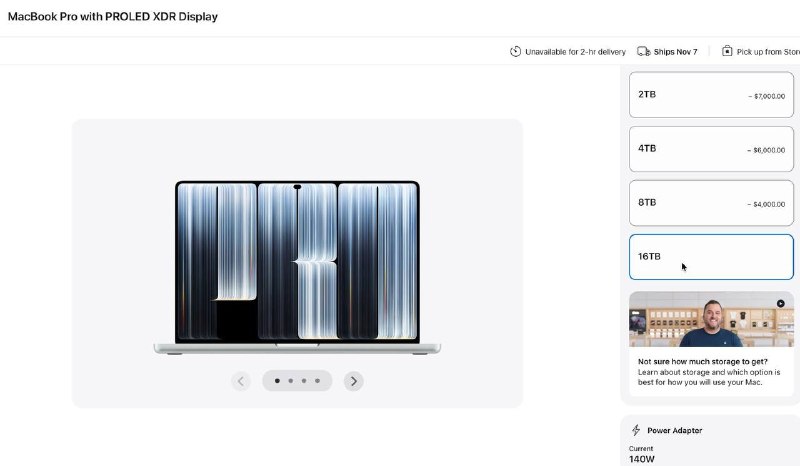Select the 16TB storage option
The width and height of the screenshot is (800, 466).
tap(711, 257)
